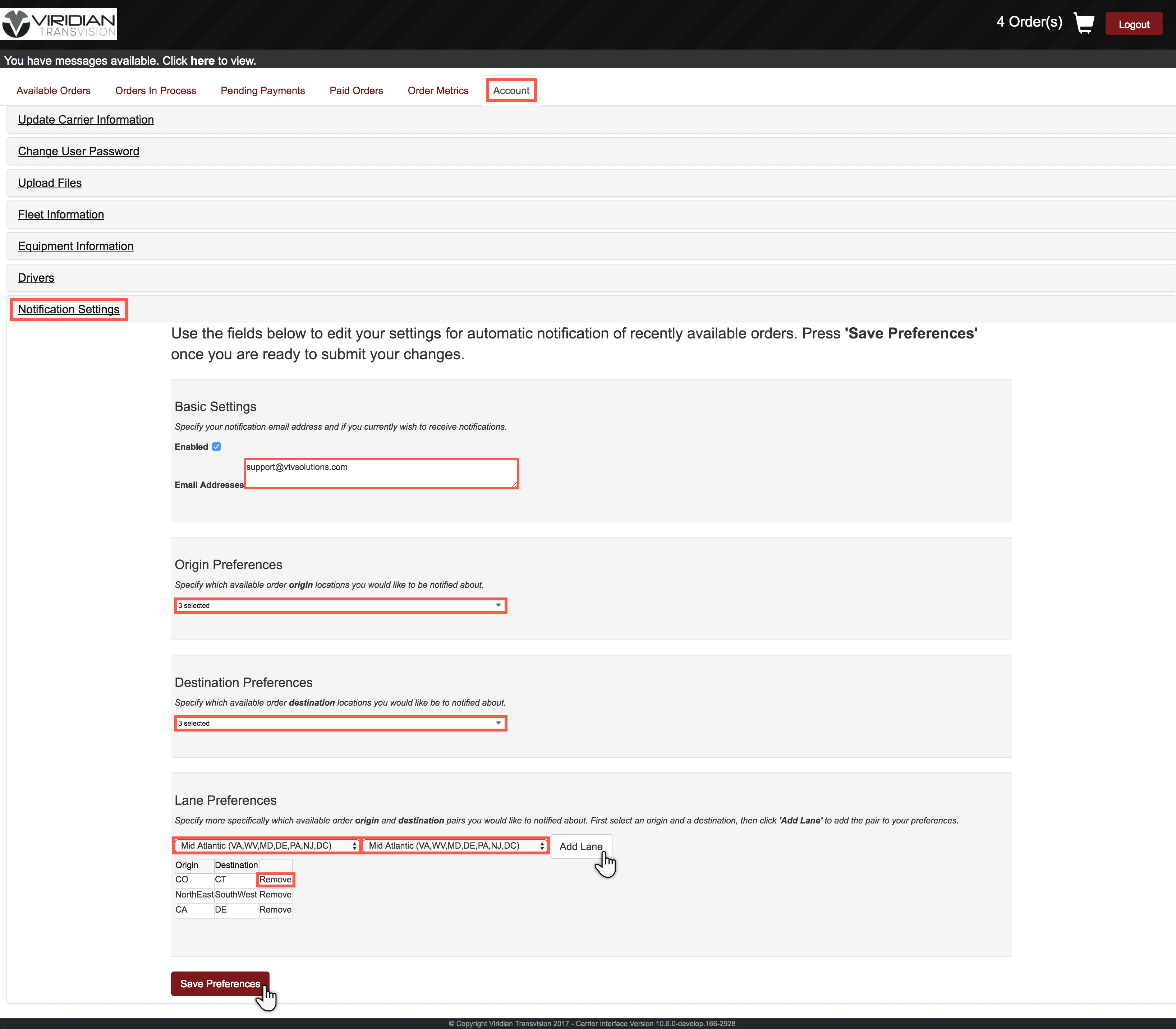Viewport: 1176px width, 1029px height.
Task: Open the lane origin select box
Action: tap(267, 846)
